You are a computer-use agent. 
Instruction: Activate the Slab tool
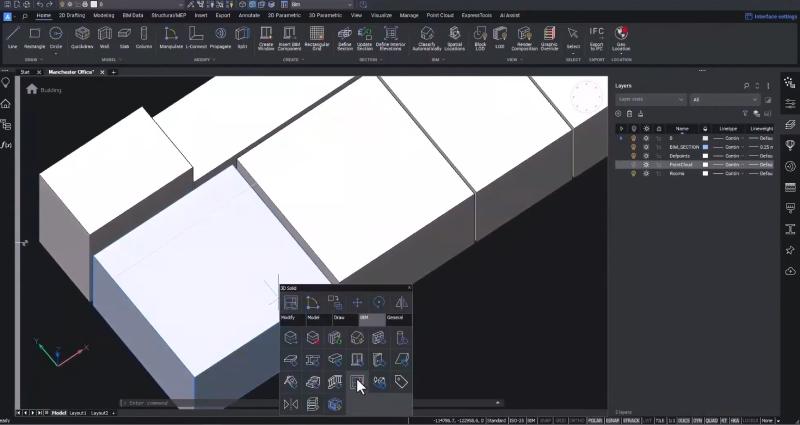click(124, 38)
